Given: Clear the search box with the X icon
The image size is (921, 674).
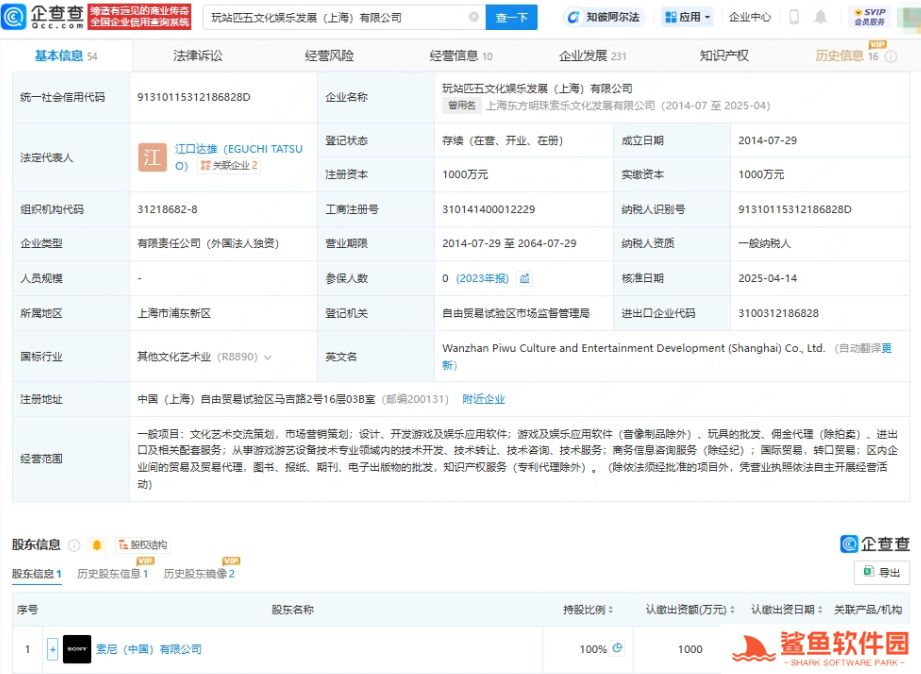Looking at the screenshot, I should (473, 17).
